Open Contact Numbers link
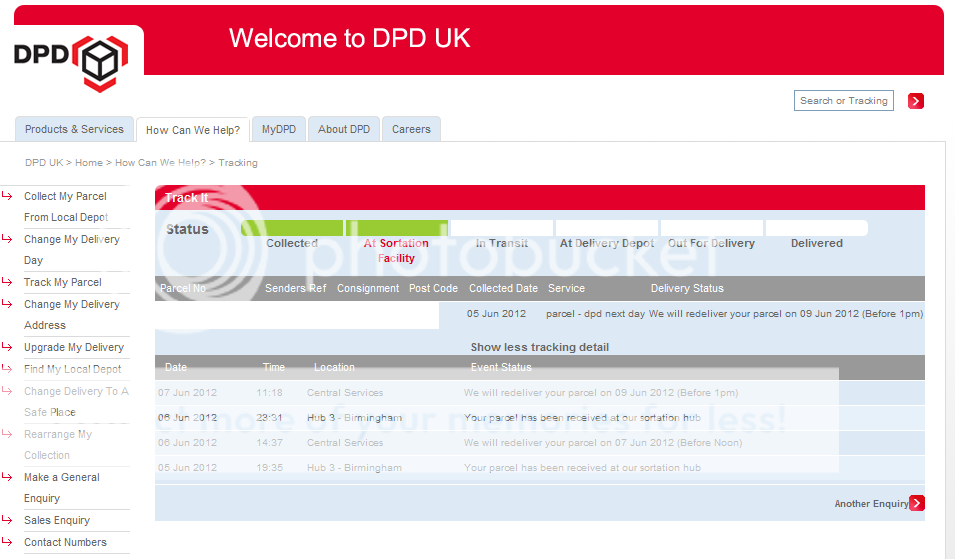This screenshot has width=955, height=559. 65,542
